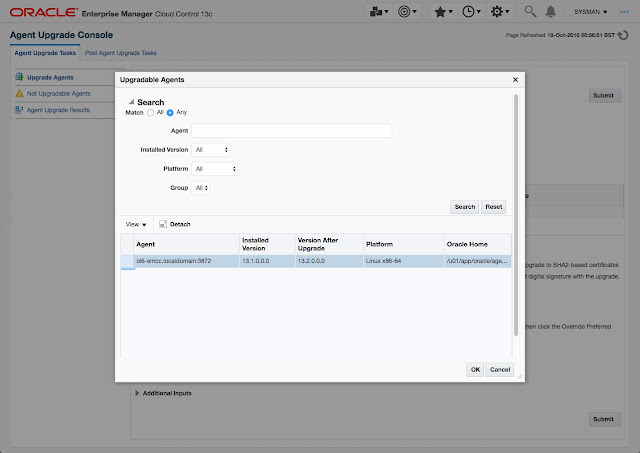Screen dimensions: 640x453
Task: Click the Detach icon
Action: [163, 224]
